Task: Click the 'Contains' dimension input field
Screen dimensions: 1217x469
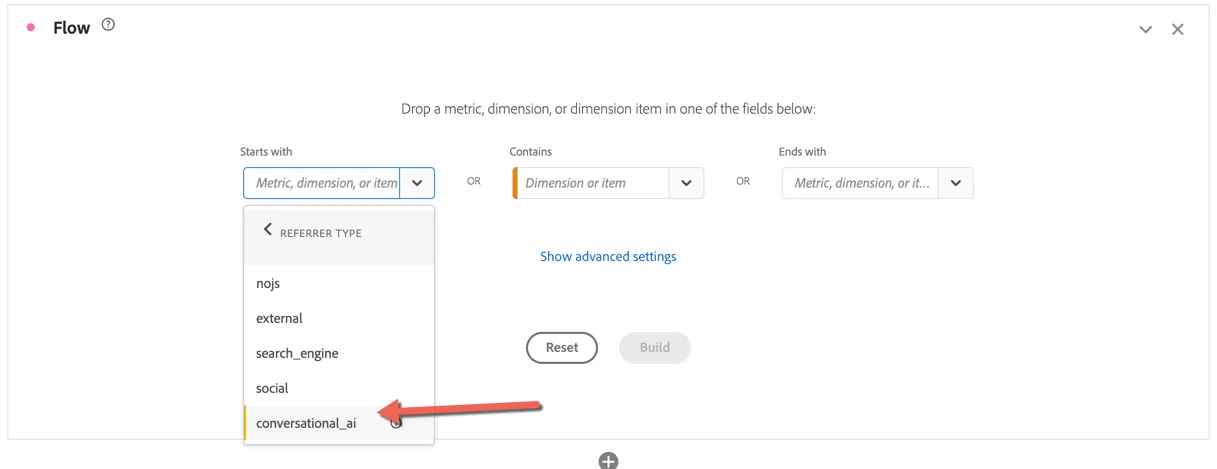Action: click(591, 183)
